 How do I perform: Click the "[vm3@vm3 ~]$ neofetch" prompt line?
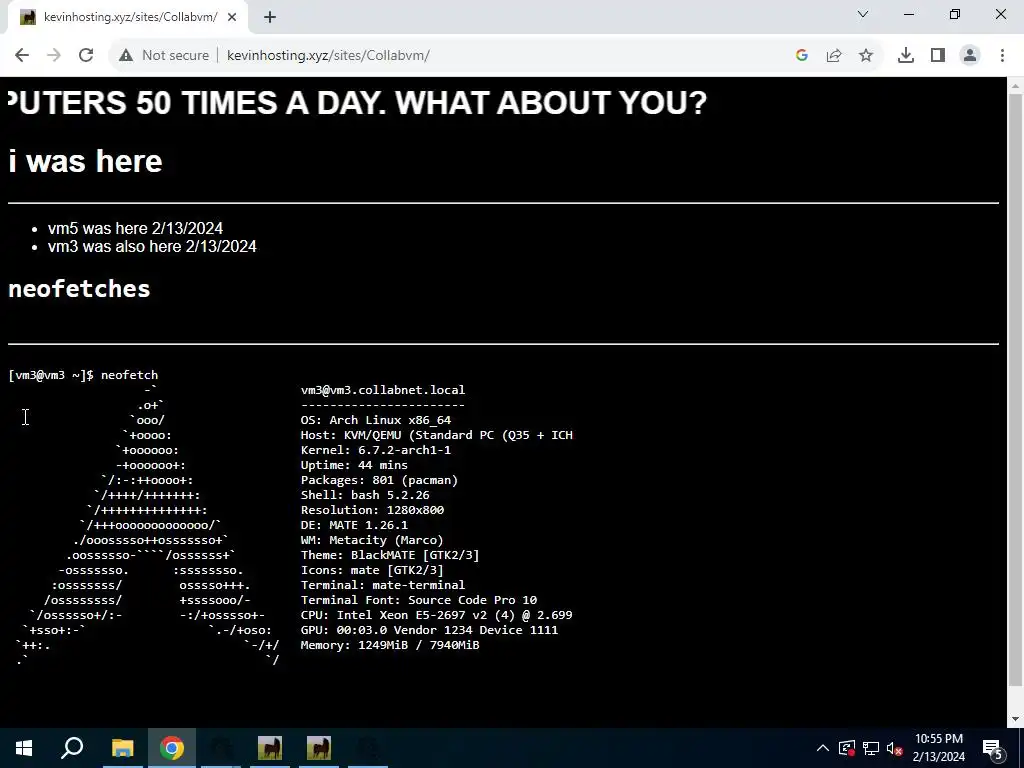click(x=83, y=376)
